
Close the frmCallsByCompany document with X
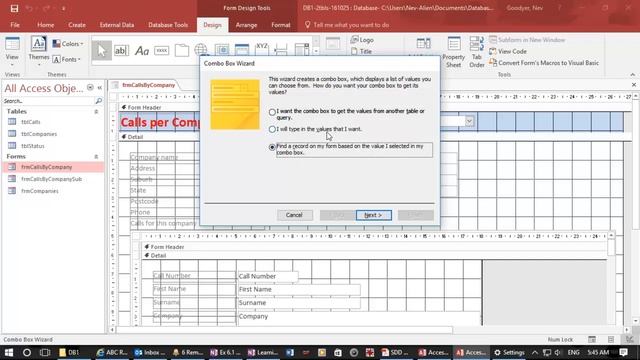click(634, 84)
